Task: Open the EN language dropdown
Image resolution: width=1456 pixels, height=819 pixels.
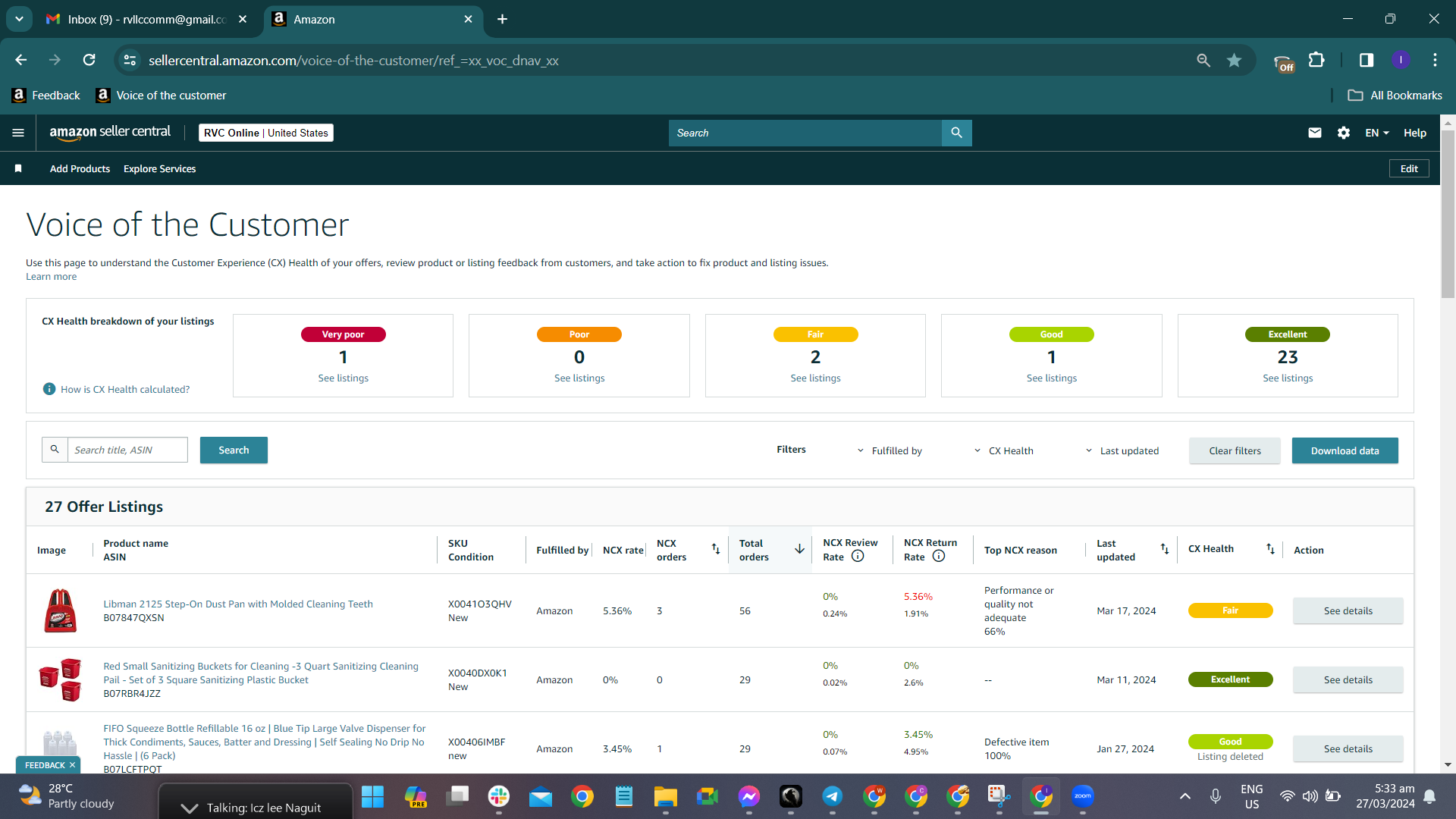Action: pos(1377,133)
